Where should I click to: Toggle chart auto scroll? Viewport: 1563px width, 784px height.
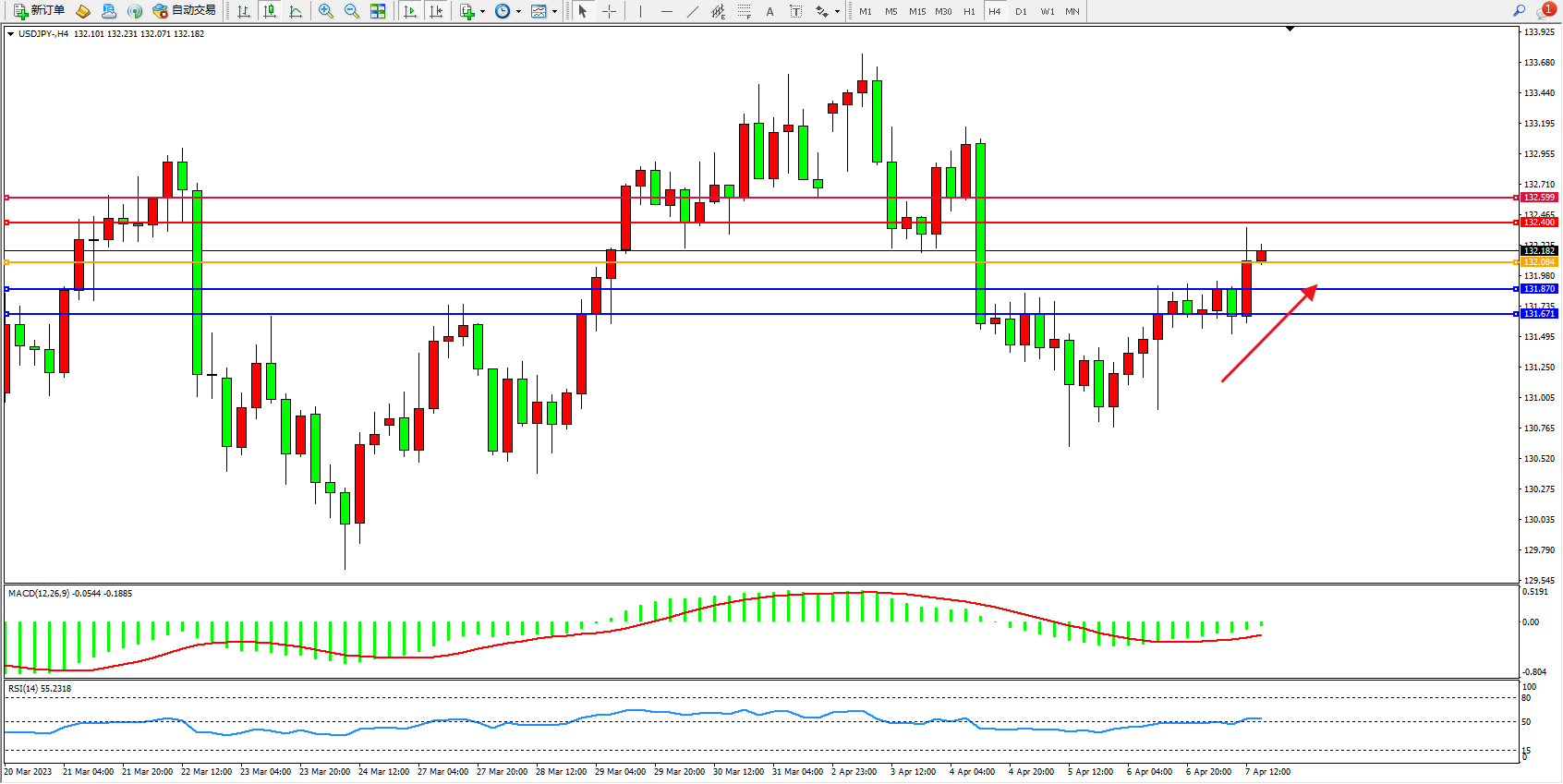point(410,11)
